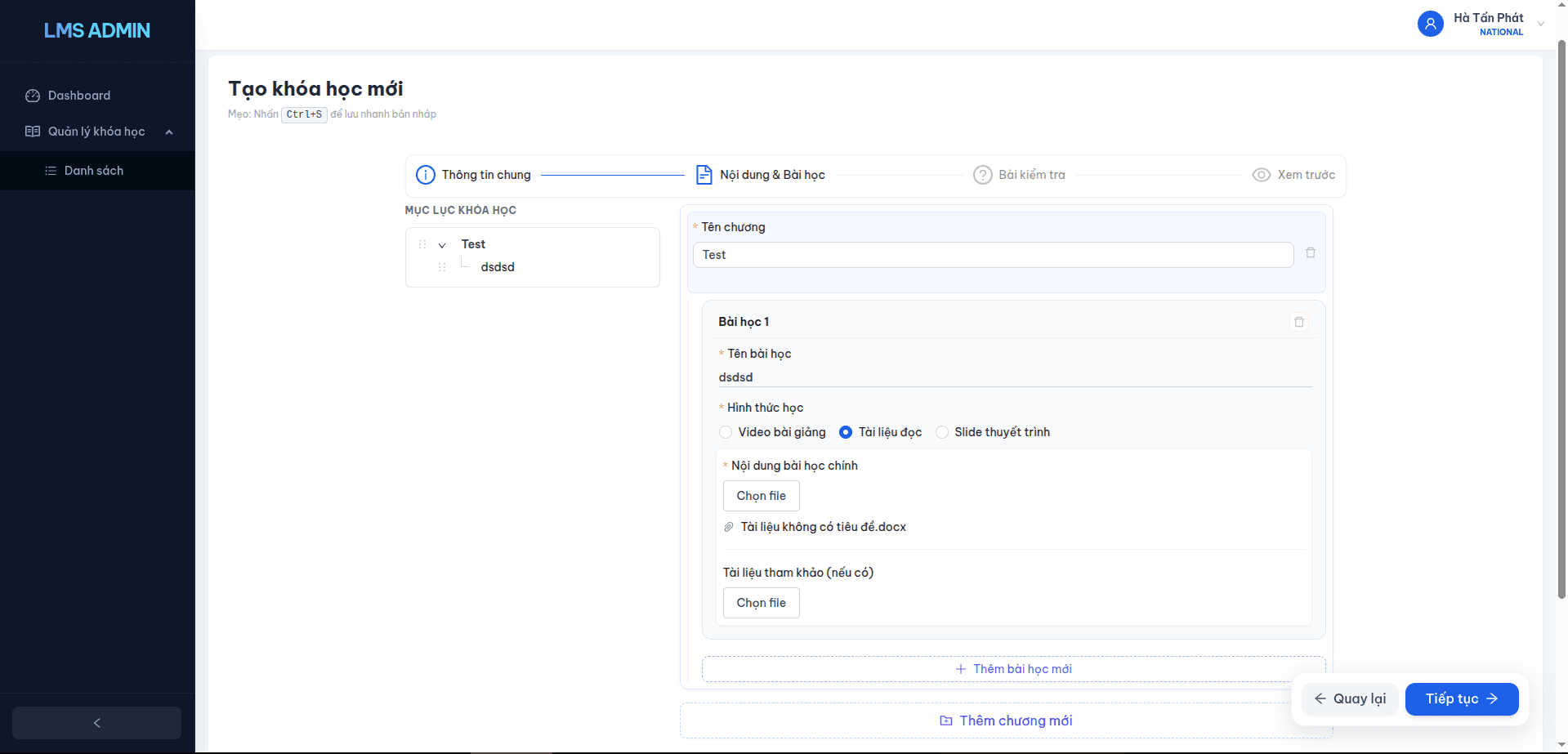Click the Quay lại button
This screenshot has width=1568, height=754.
coord(1350,699)
